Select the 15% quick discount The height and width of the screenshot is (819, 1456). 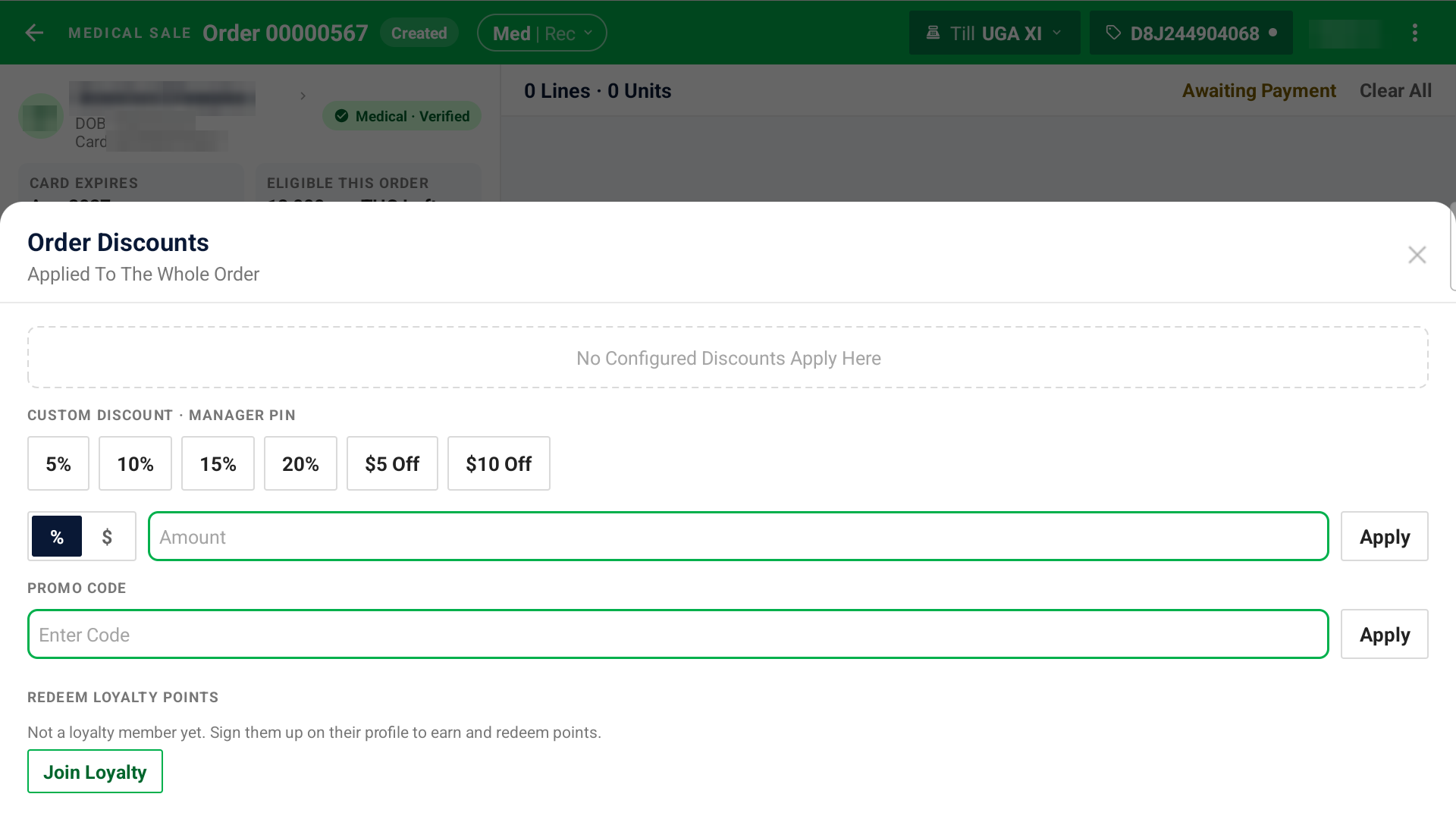tap(218, 463)
